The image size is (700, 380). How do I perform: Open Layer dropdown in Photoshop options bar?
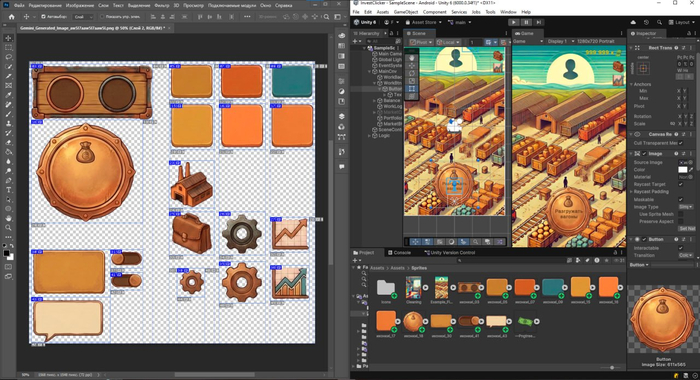[83, 17]
